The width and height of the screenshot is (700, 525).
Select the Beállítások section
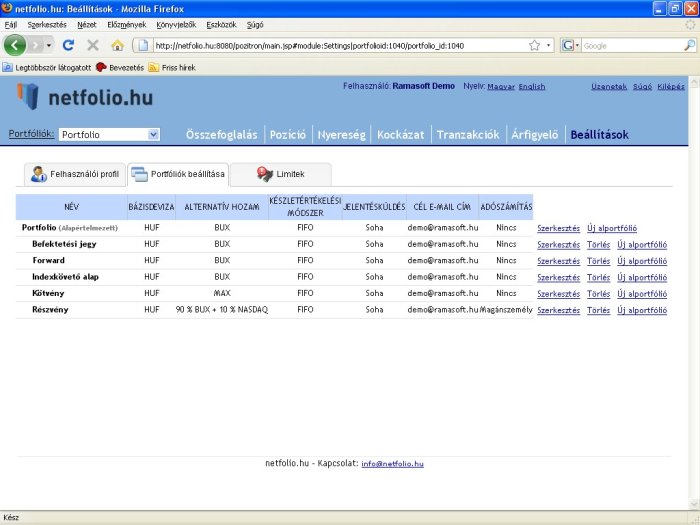(x=599, y=135)
